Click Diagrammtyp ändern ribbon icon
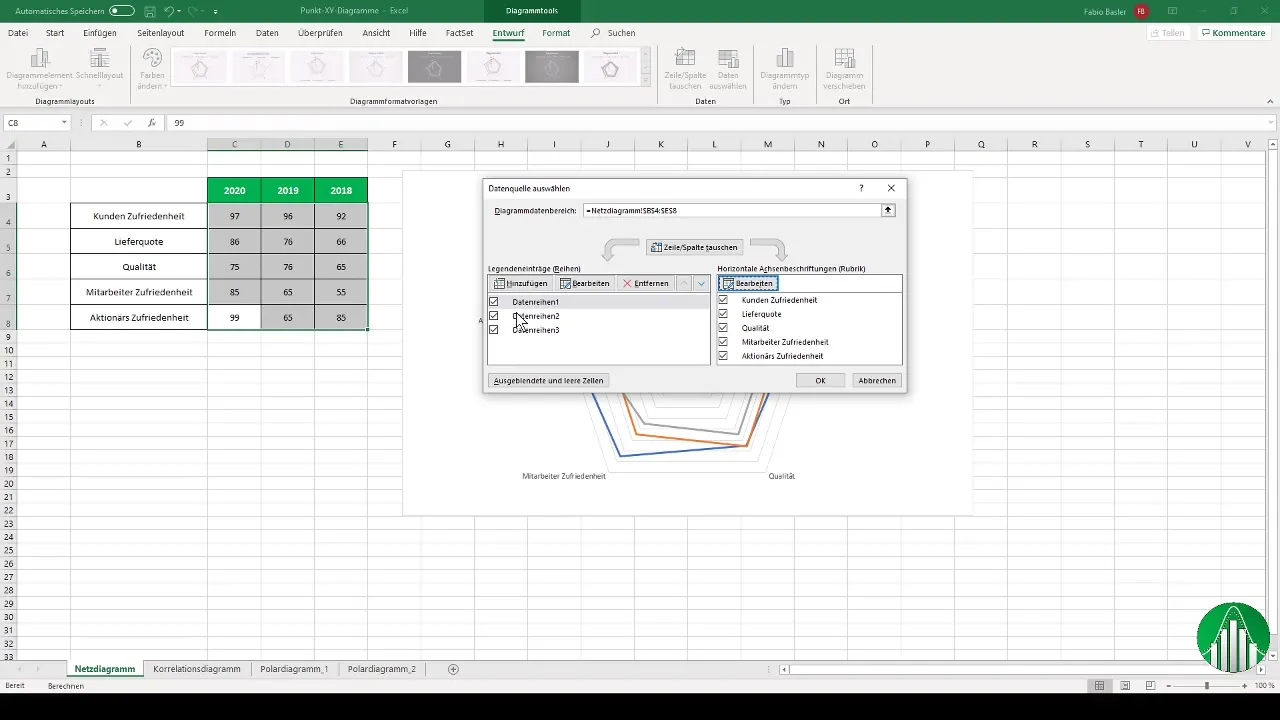1280x720 pixels. 784,69
